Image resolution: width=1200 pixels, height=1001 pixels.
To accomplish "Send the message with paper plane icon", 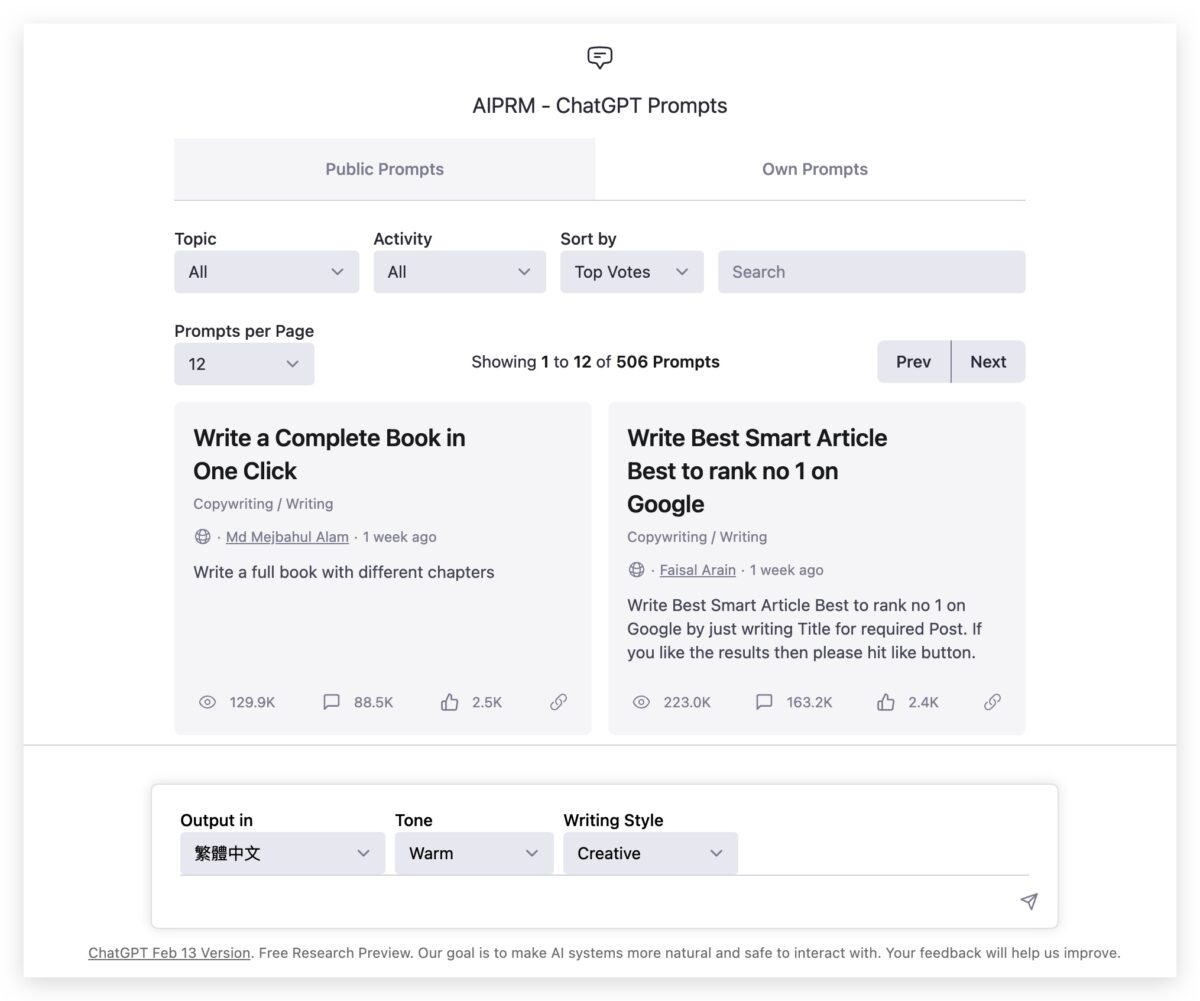I will pos(1028,901).
